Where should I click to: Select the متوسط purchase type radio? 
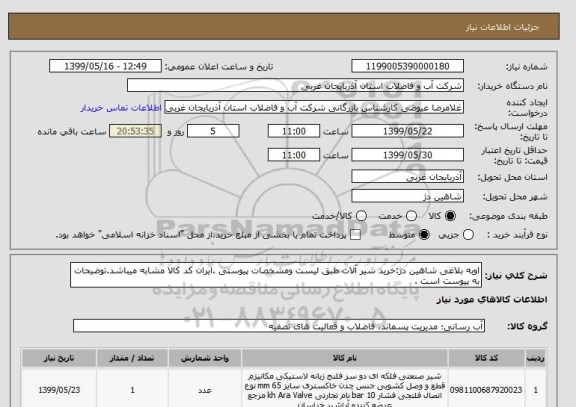424,235
